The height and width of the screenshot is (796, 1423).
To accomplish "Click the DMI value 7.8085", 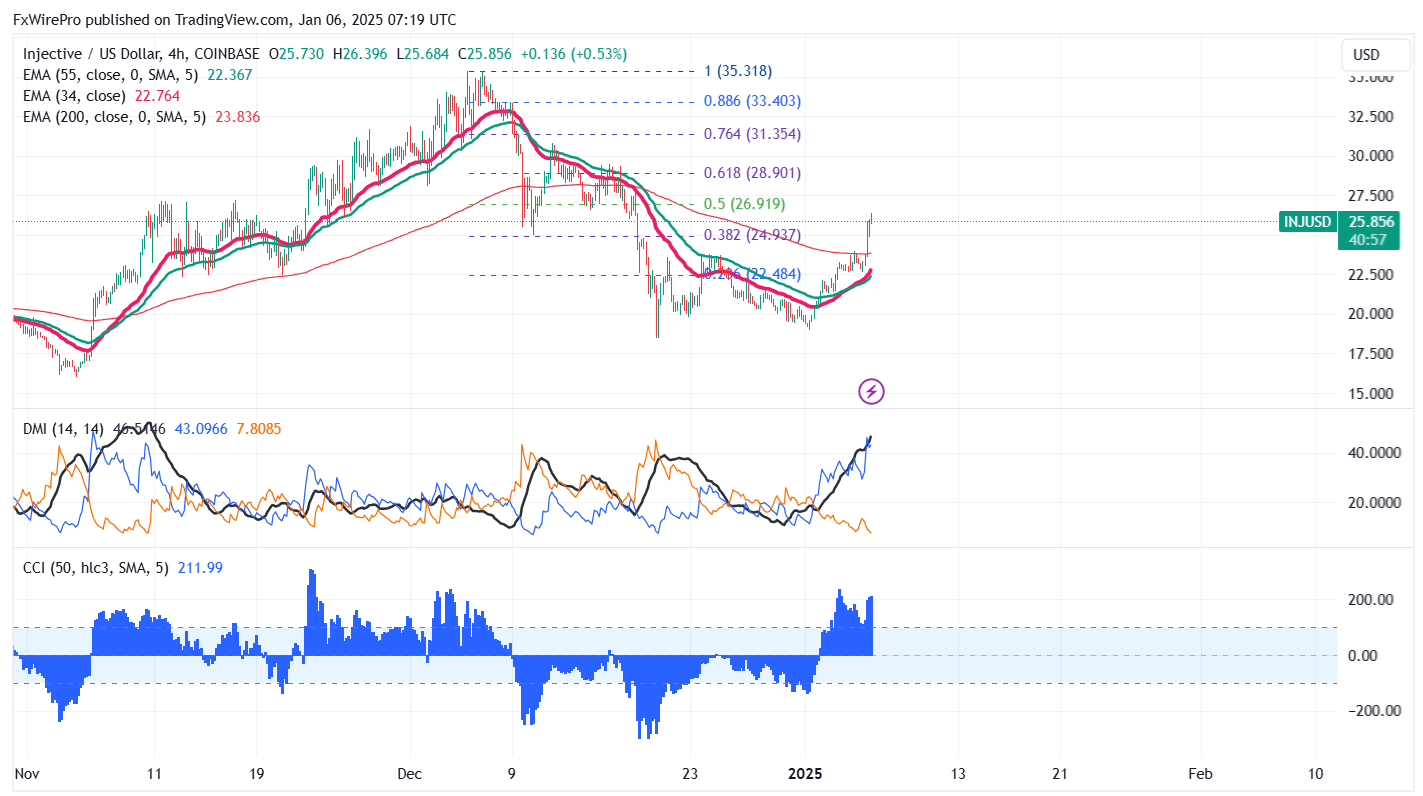I will (259, 429).
